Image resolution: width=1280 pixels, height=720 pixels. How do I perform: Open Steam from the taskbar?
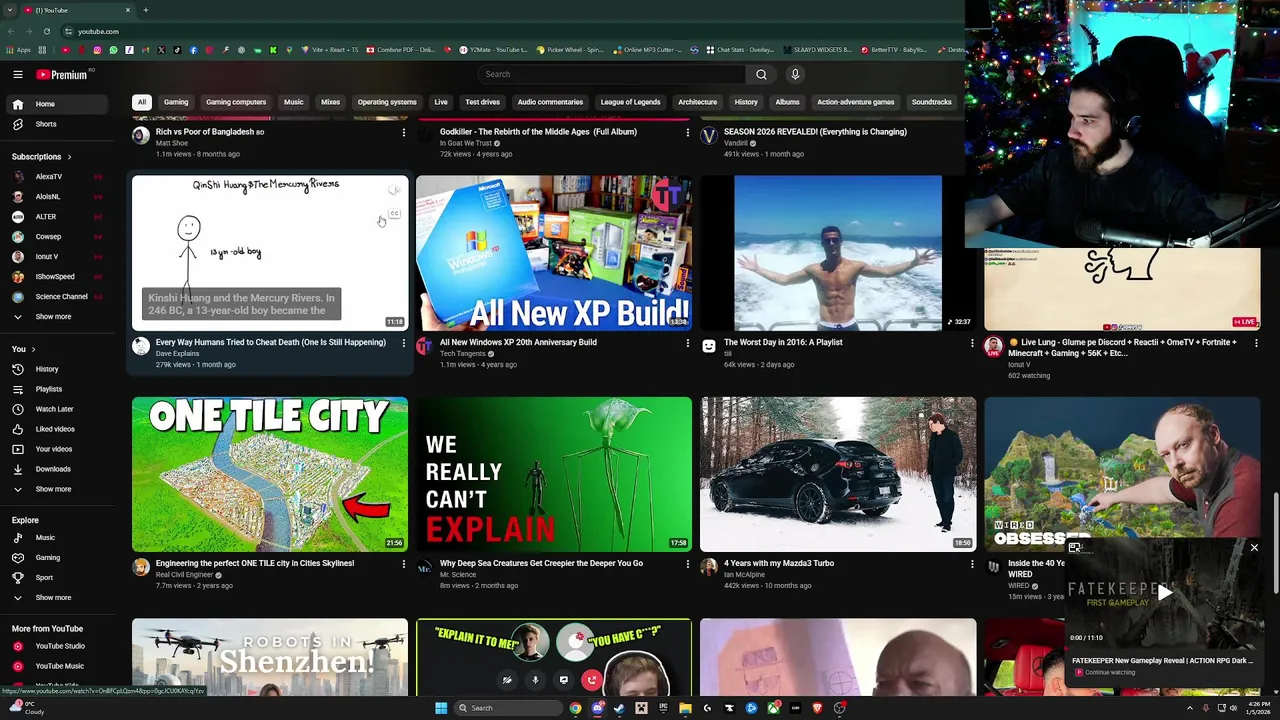[x=619, y=708]
